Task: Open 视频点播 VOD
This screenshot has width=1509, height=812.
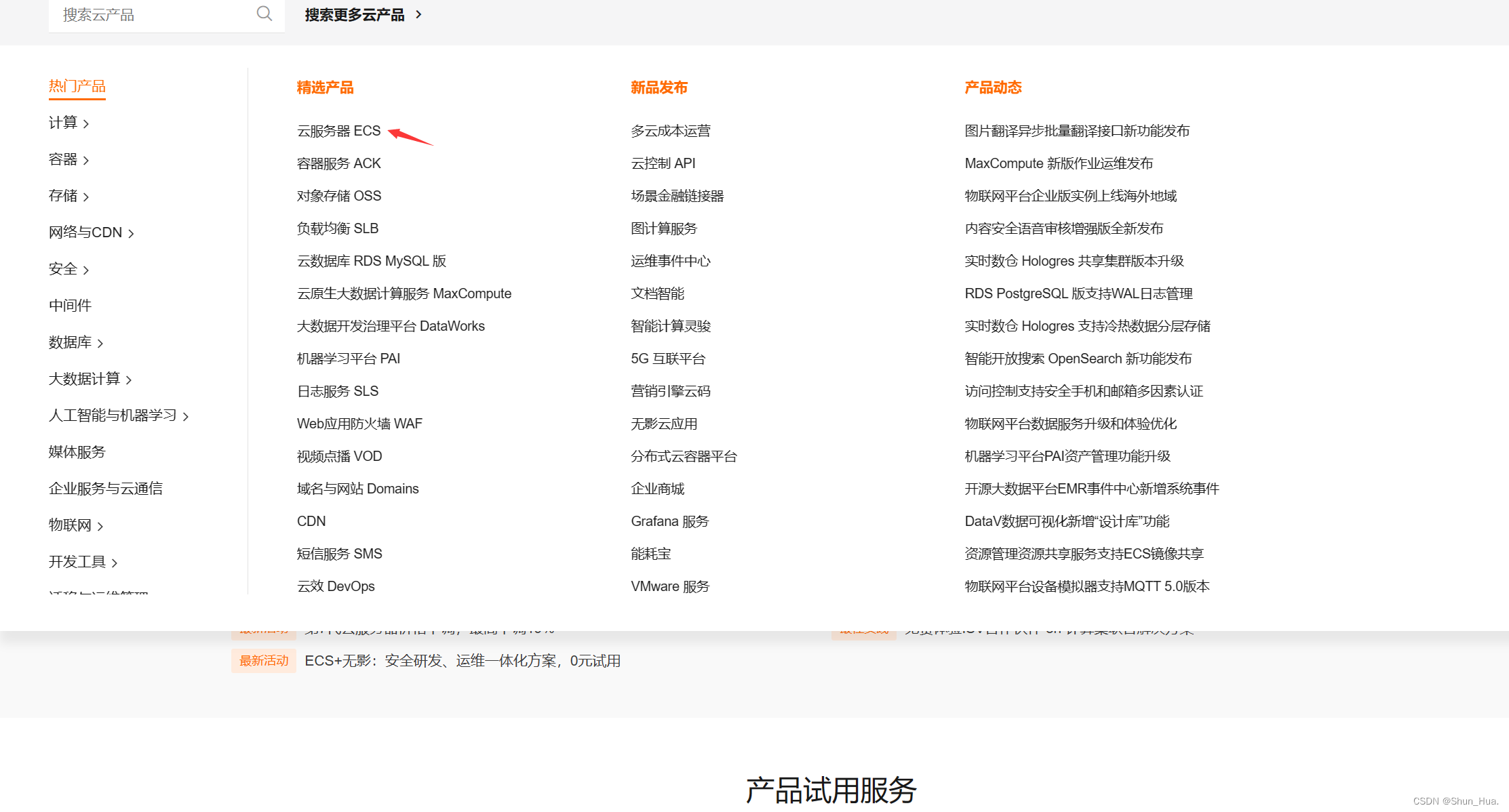Action: tap(340, 456)
